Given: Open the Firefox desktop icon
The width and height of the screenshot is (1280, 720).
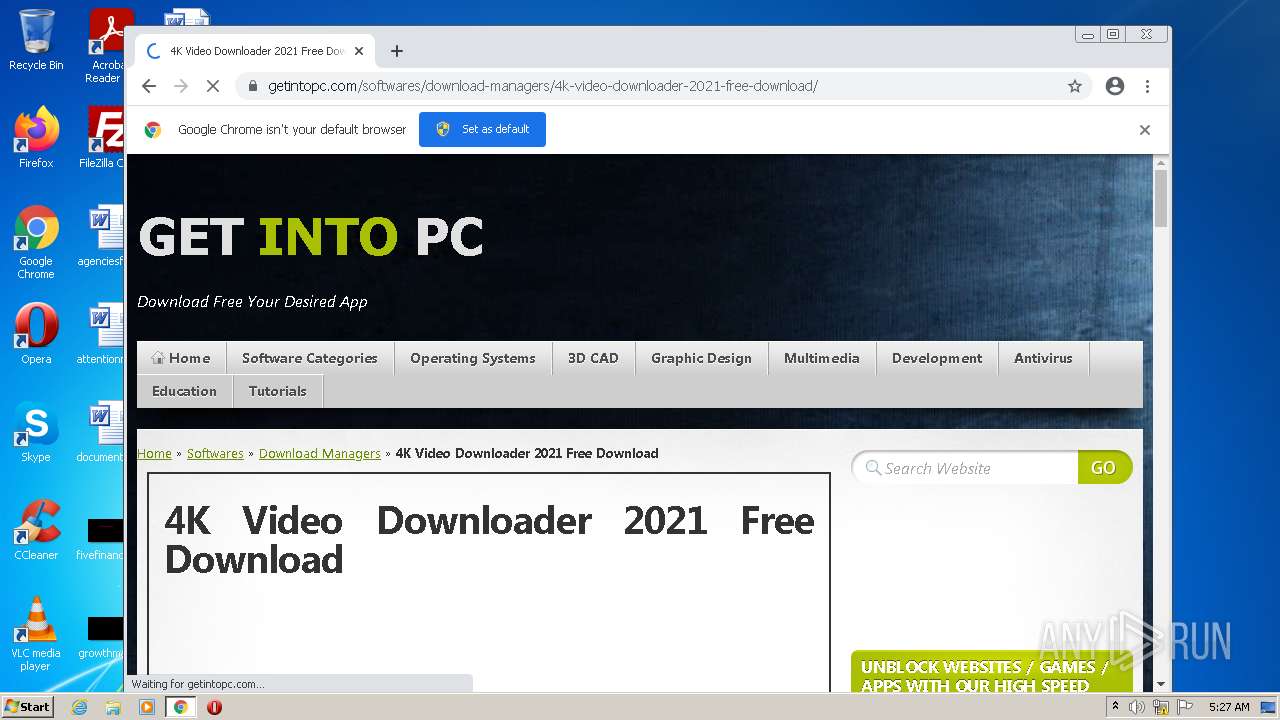Looking at the screenshot, I should coord(36,138).
